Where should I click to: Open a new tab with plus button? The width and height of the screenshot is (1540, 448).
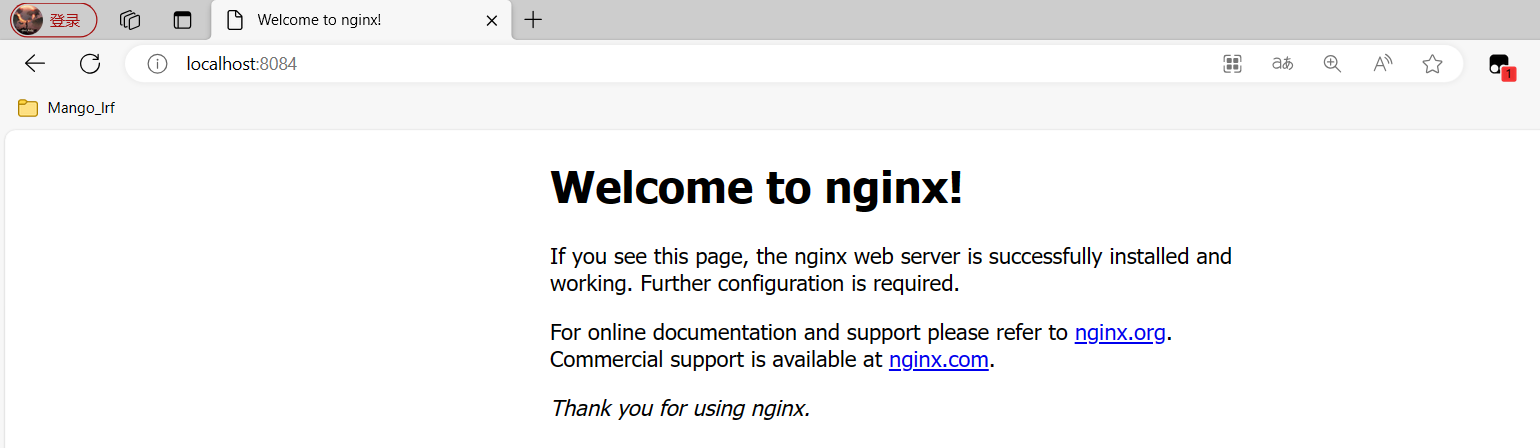[x=533, y=20]
